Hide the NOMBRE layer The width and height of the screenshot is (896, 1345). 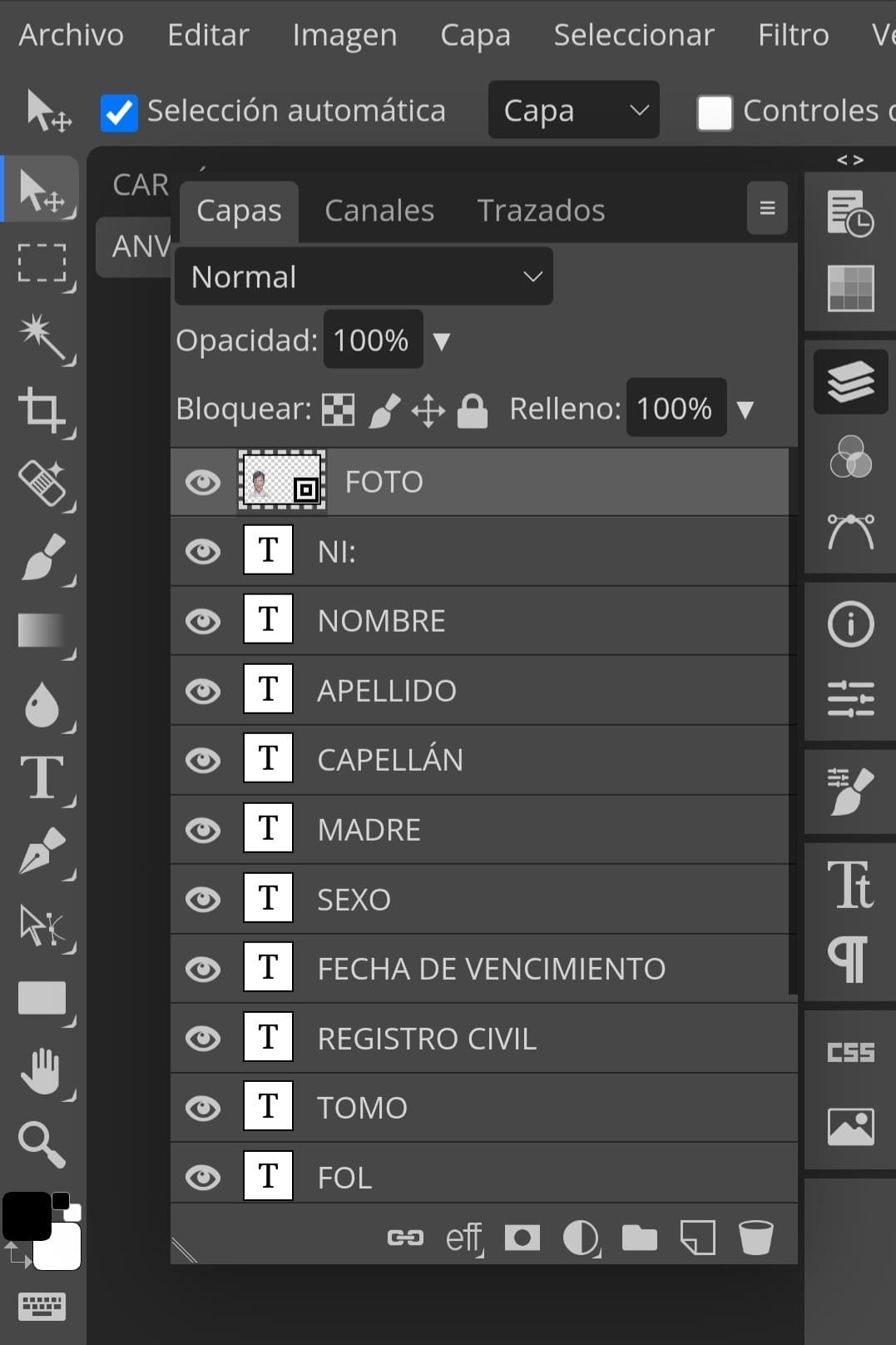[x=203, y=621]
